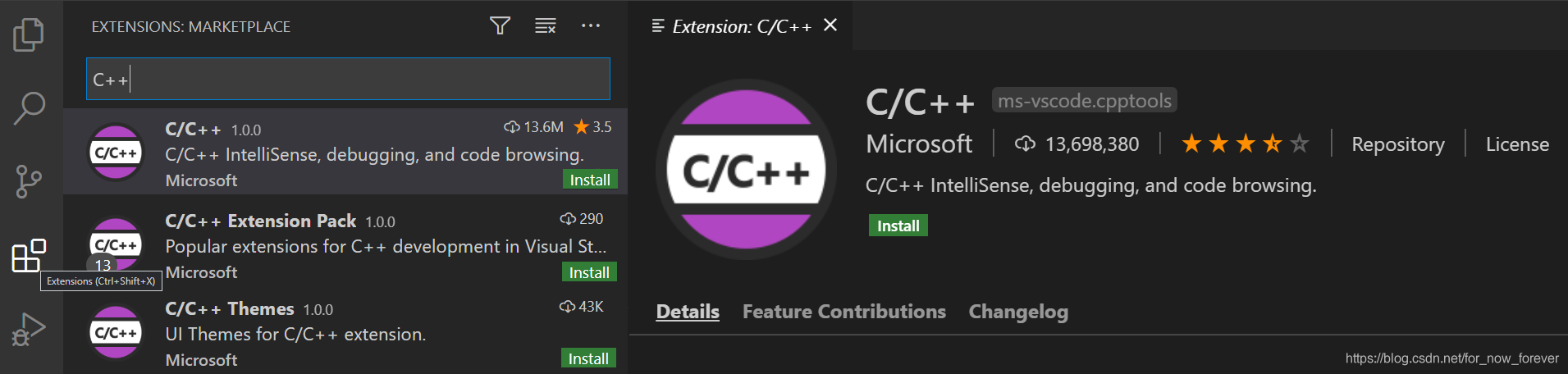This screenshot has width=1568, height=374.
Task: Open the License link
Action: (1517, 144)
